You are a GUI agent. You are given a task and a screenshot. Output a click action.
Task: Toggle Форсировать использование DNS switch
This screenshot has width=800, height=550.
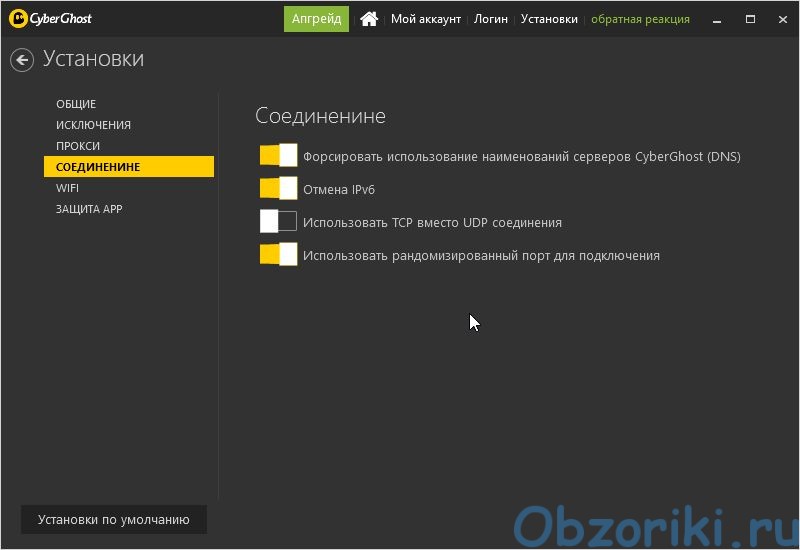click(279, 155)
